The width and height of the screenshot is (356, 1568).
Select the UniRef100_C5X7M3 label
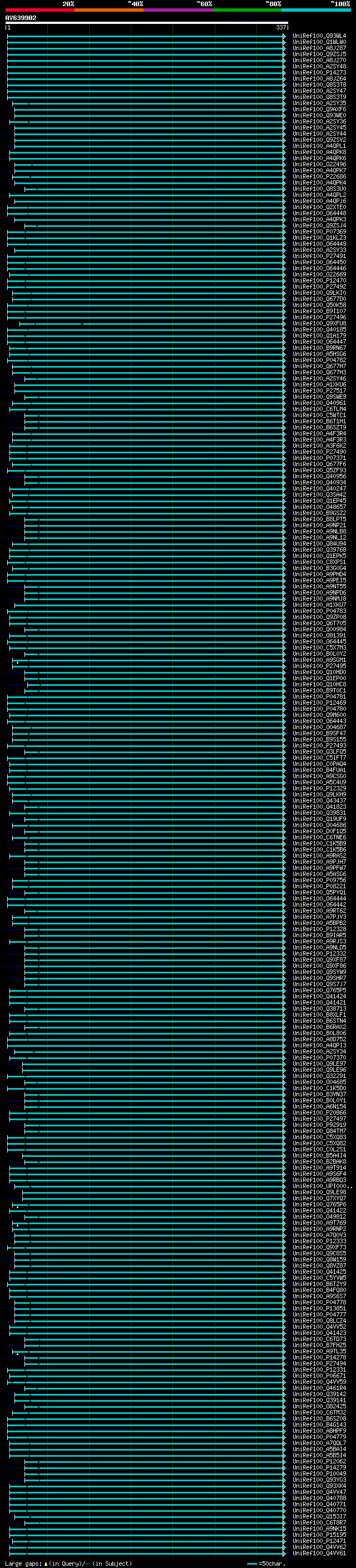319,647
